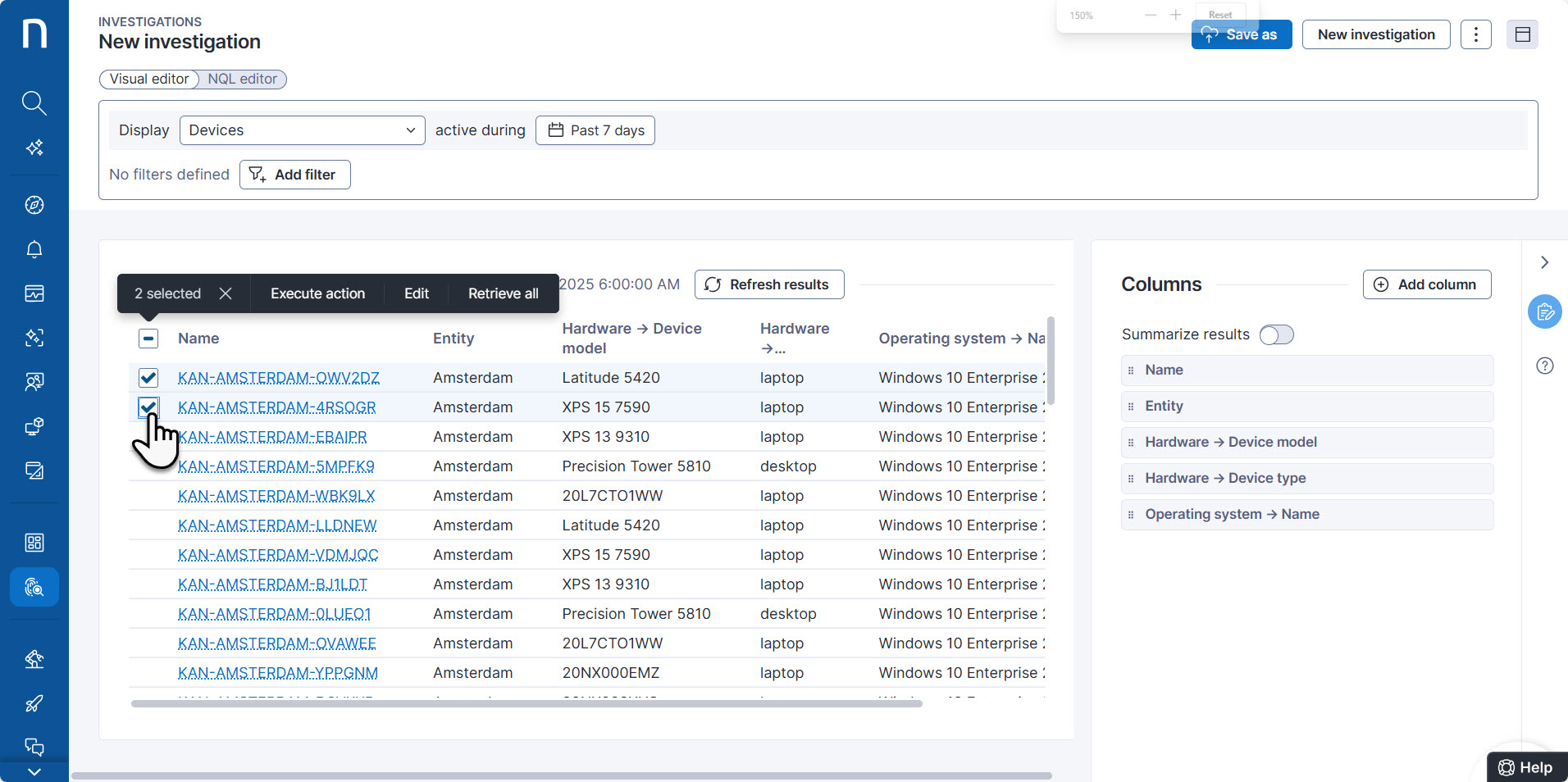This screenshot has height=782, width=1568.
Task: Open the alerts bell icon in sidebar
Action: 34,249
